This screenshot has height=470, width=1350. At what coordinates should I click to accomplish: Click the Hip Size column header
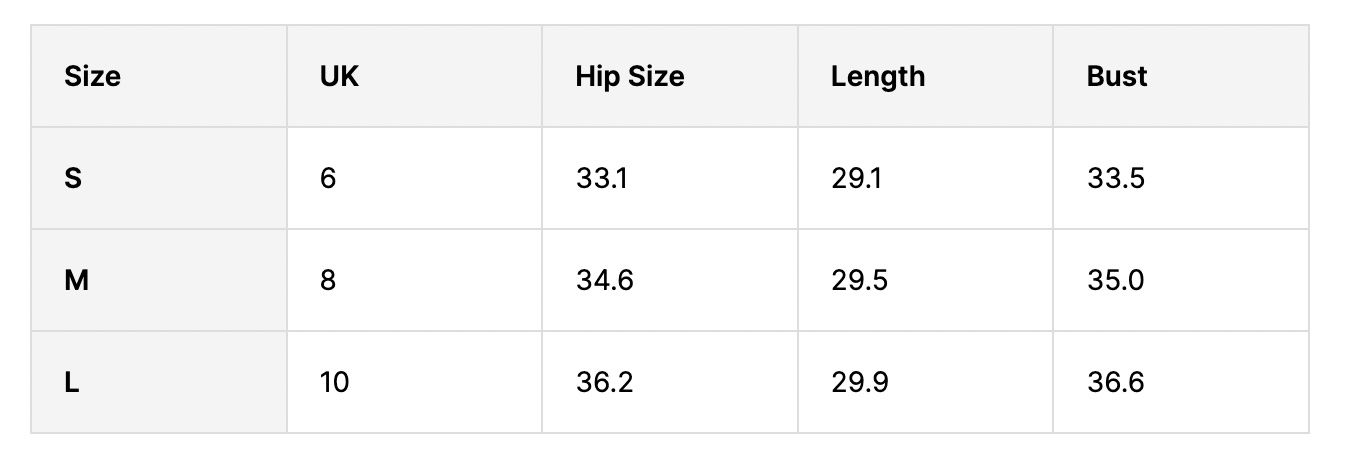pos(630,77)
